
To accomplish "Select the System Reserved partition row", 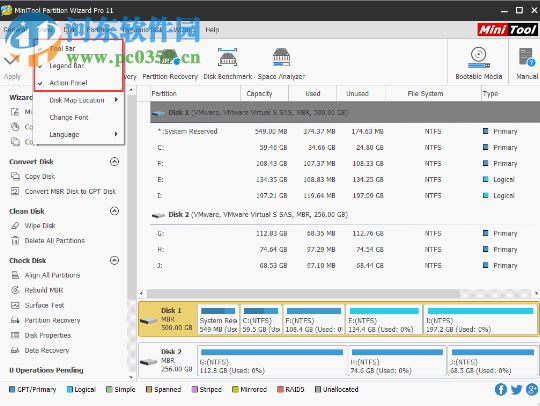I will point(345,131).
